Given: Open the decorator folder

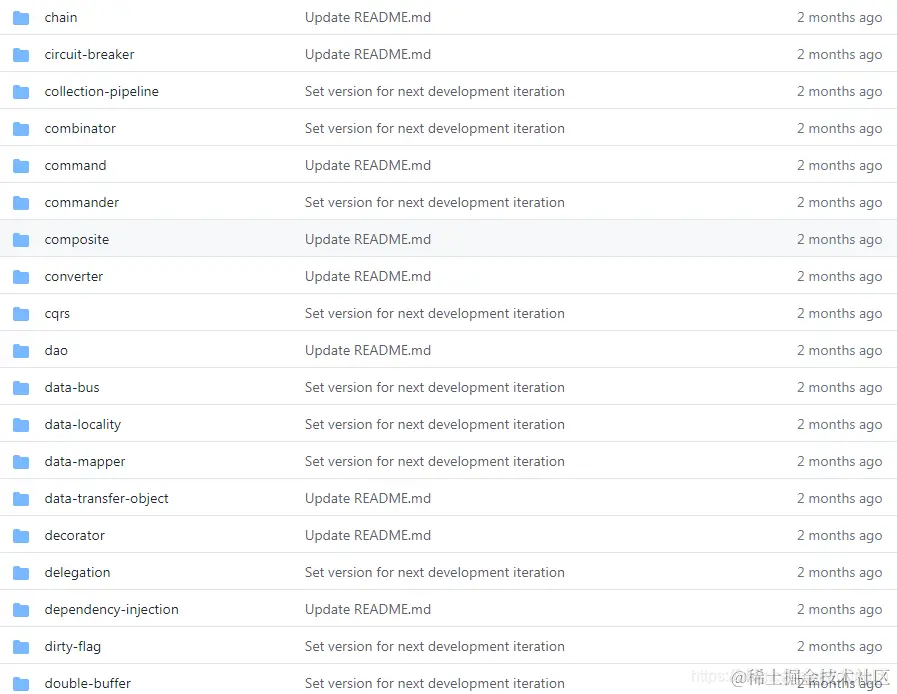Looking at the screenshot, I should pos(75,536).
